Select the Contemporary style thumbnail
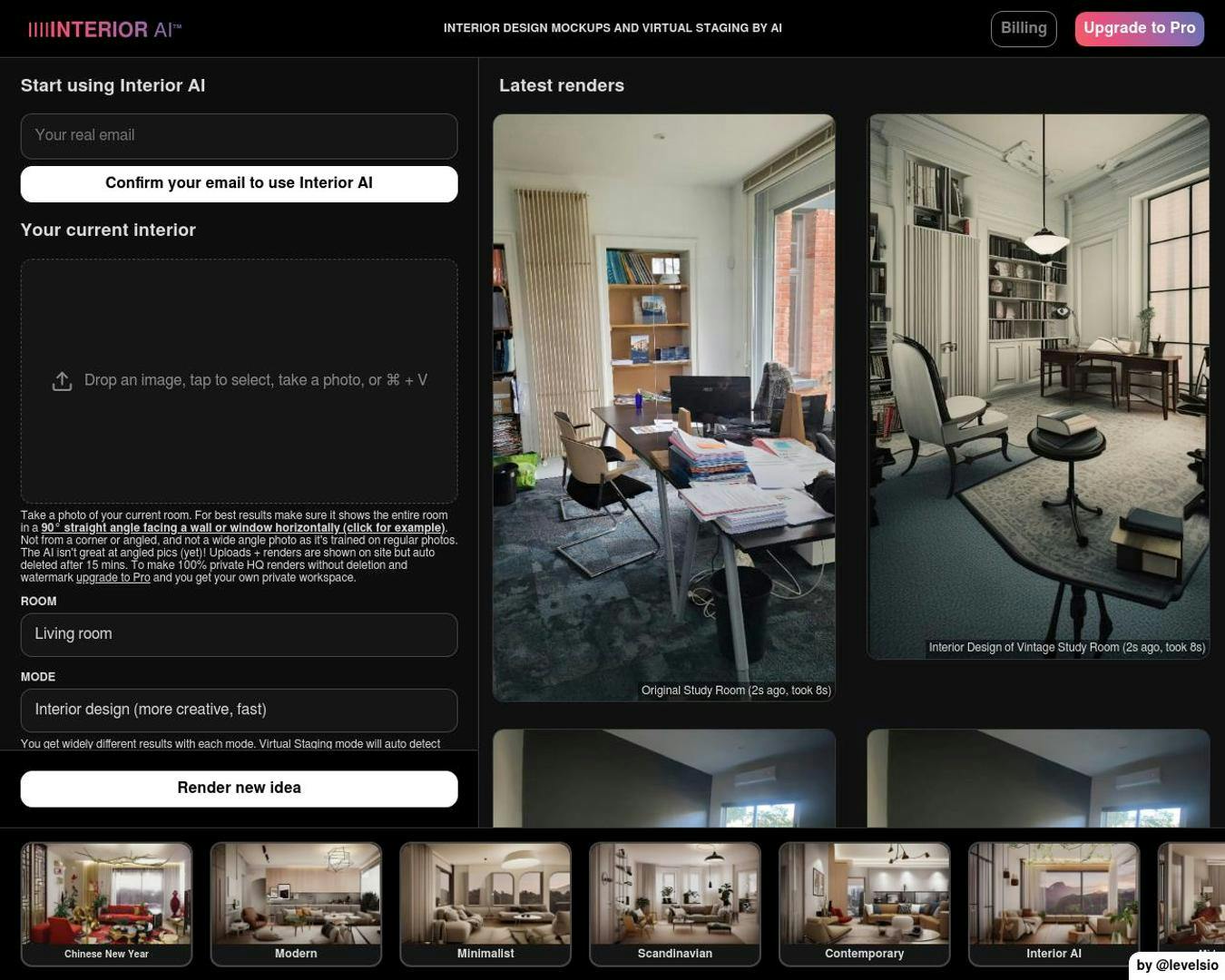Viewport: 1225px width, 980px height. coord(865,904)
